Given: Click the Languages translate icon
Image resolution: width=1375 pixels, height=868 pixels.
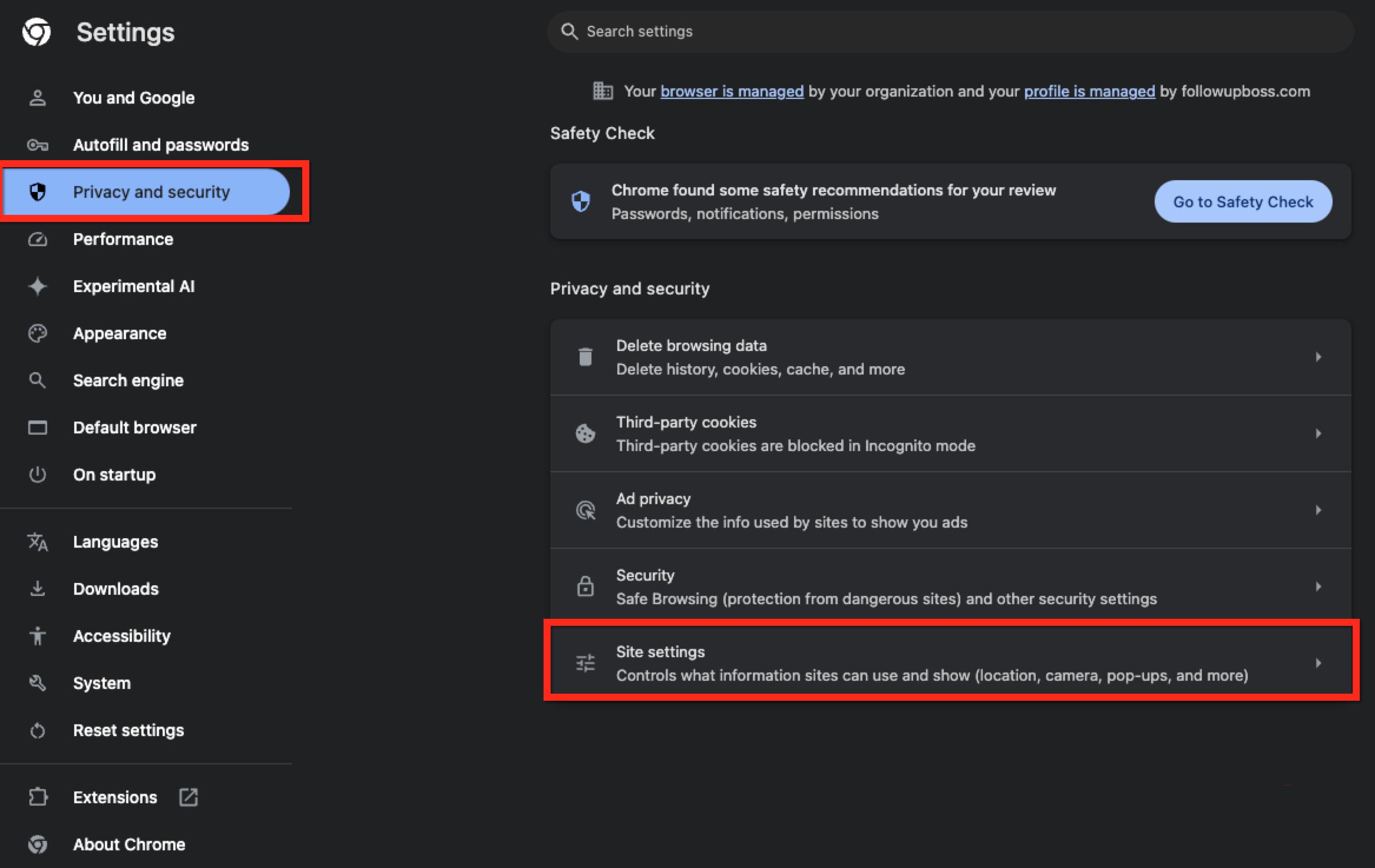Looking at the screenshot, I should point(38,542).
